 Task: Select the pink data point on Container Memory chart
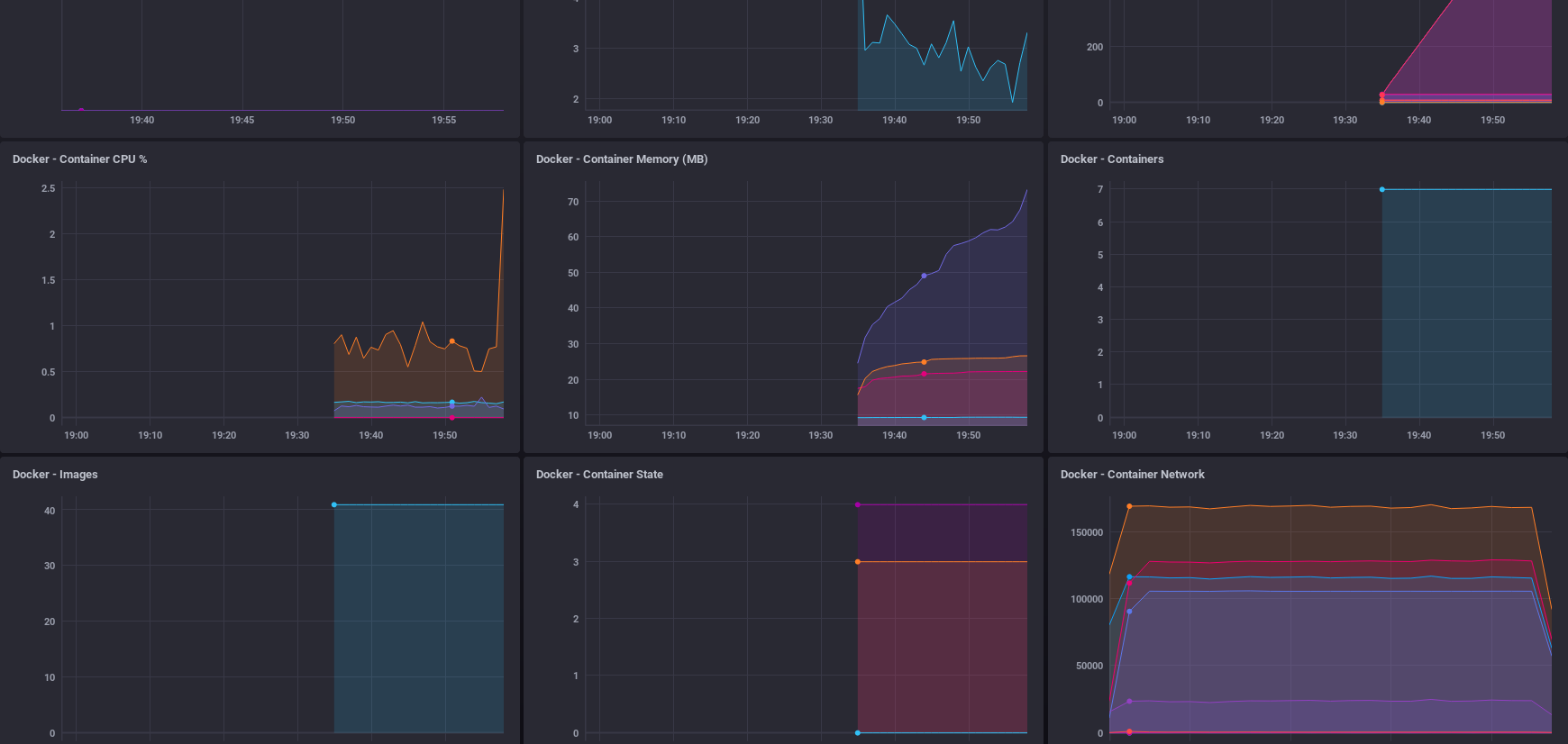[x=924, y=374]
